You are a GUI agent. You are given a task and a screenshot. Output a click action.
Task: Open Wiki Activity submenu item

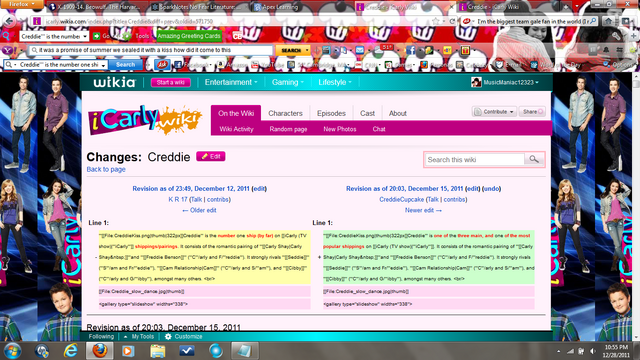236,129
